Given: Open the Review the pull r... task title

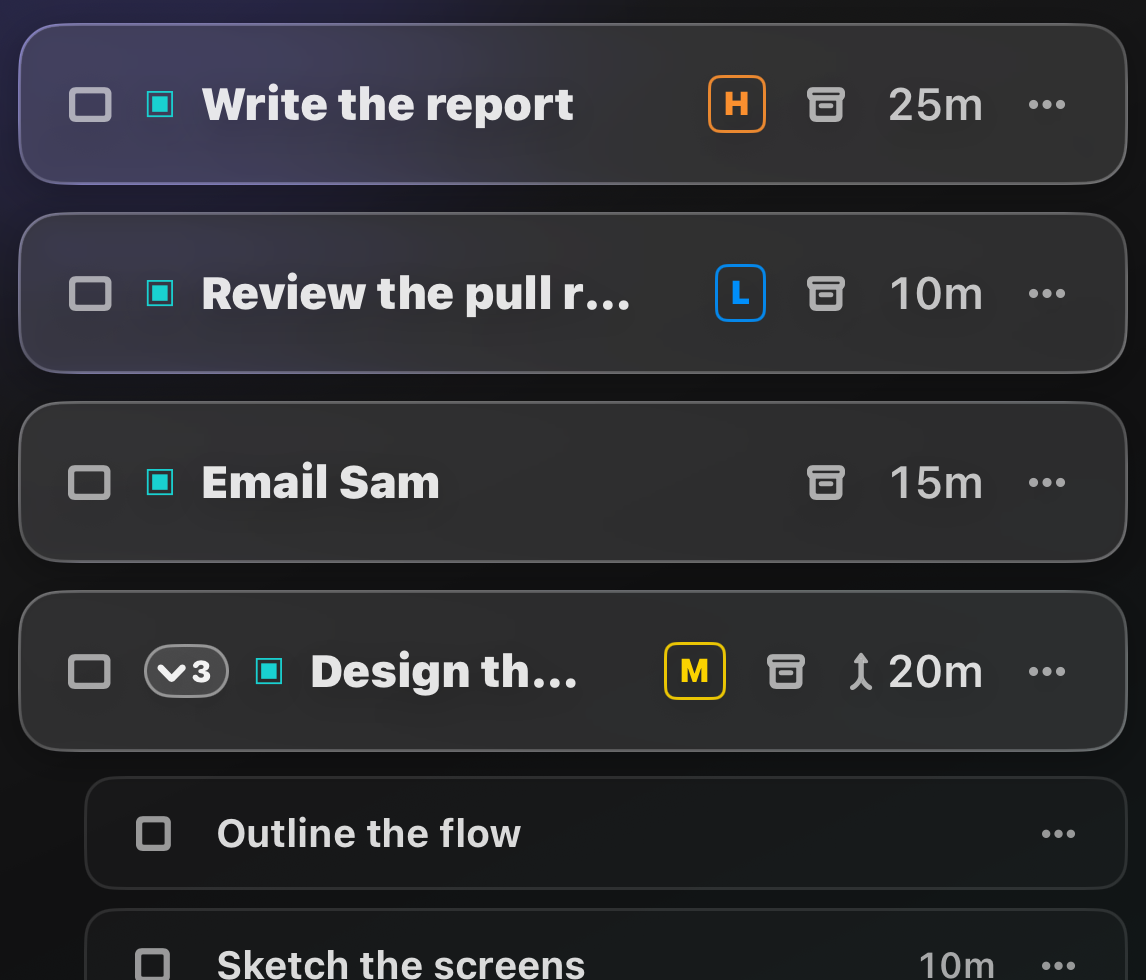Looking at the screenshot, I should click(x=416, y=294).
